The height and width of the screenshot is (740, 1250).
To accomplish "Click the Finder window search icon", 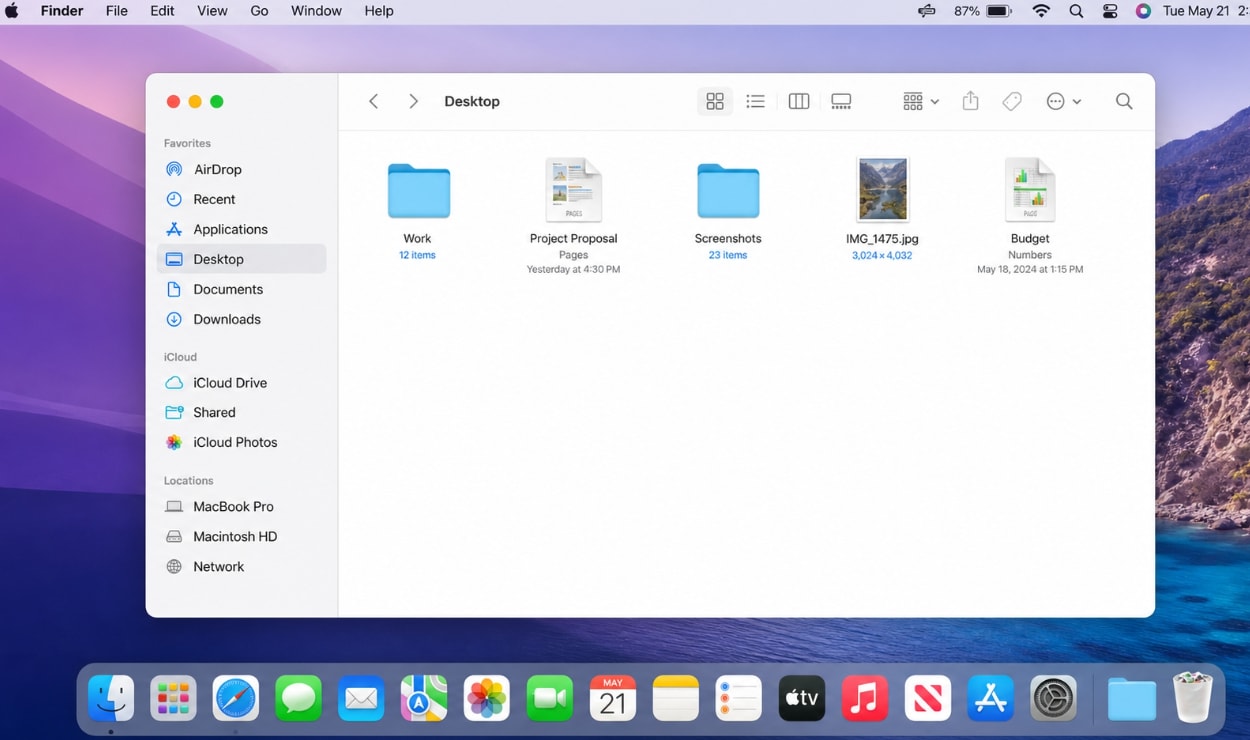I will click(x=1124, y=101).
